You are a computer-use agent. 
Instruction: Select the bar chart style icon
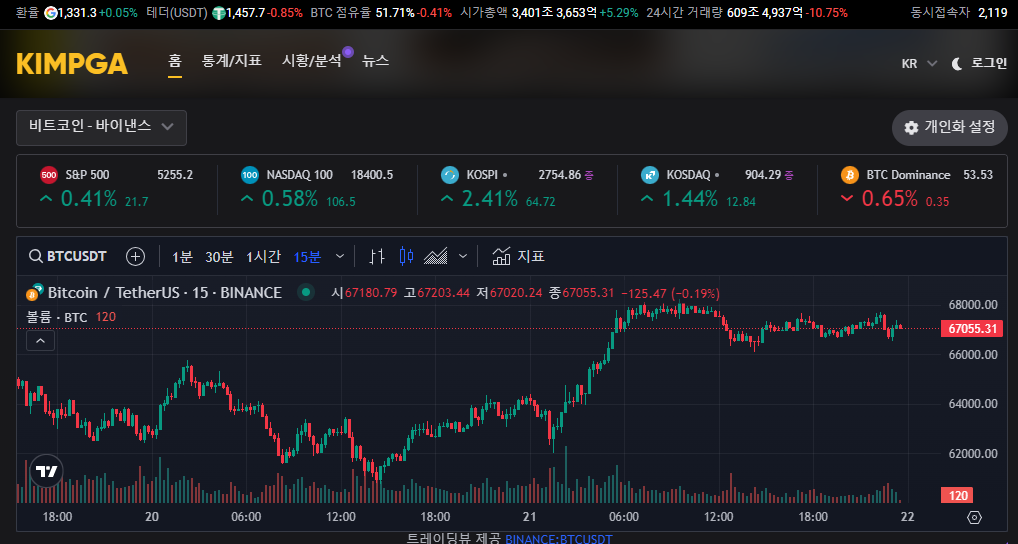[x=377, y=256]
